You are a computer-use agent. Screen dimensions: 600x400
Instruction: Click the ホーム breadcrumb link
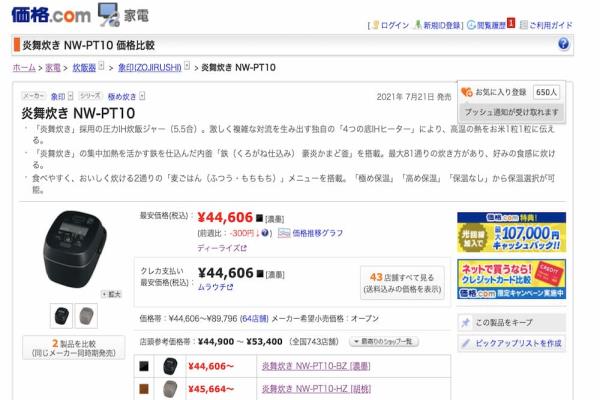pos(24,68)
